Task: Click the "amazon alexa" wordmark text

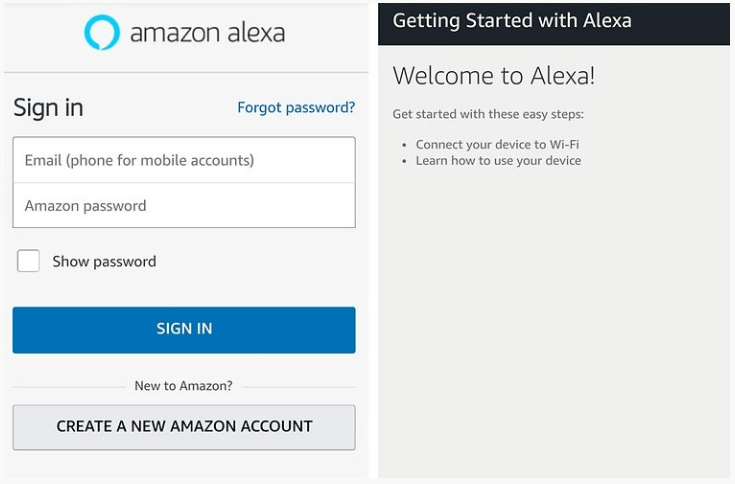Action: pos(207,33)
